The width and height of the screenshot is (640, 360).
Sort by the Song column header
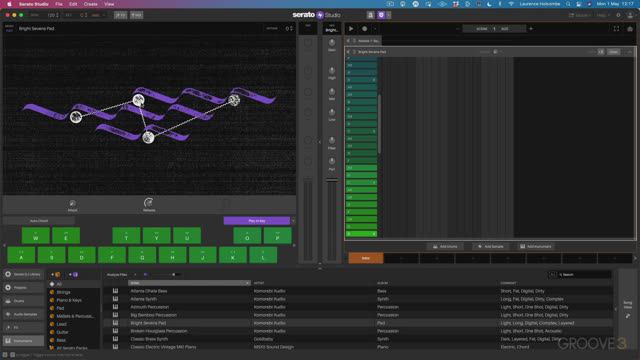[189, 283]
